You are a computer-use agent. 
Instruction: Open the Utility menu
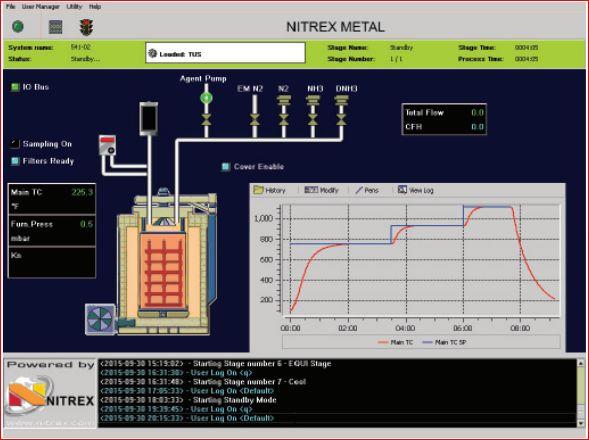(74, 6)
